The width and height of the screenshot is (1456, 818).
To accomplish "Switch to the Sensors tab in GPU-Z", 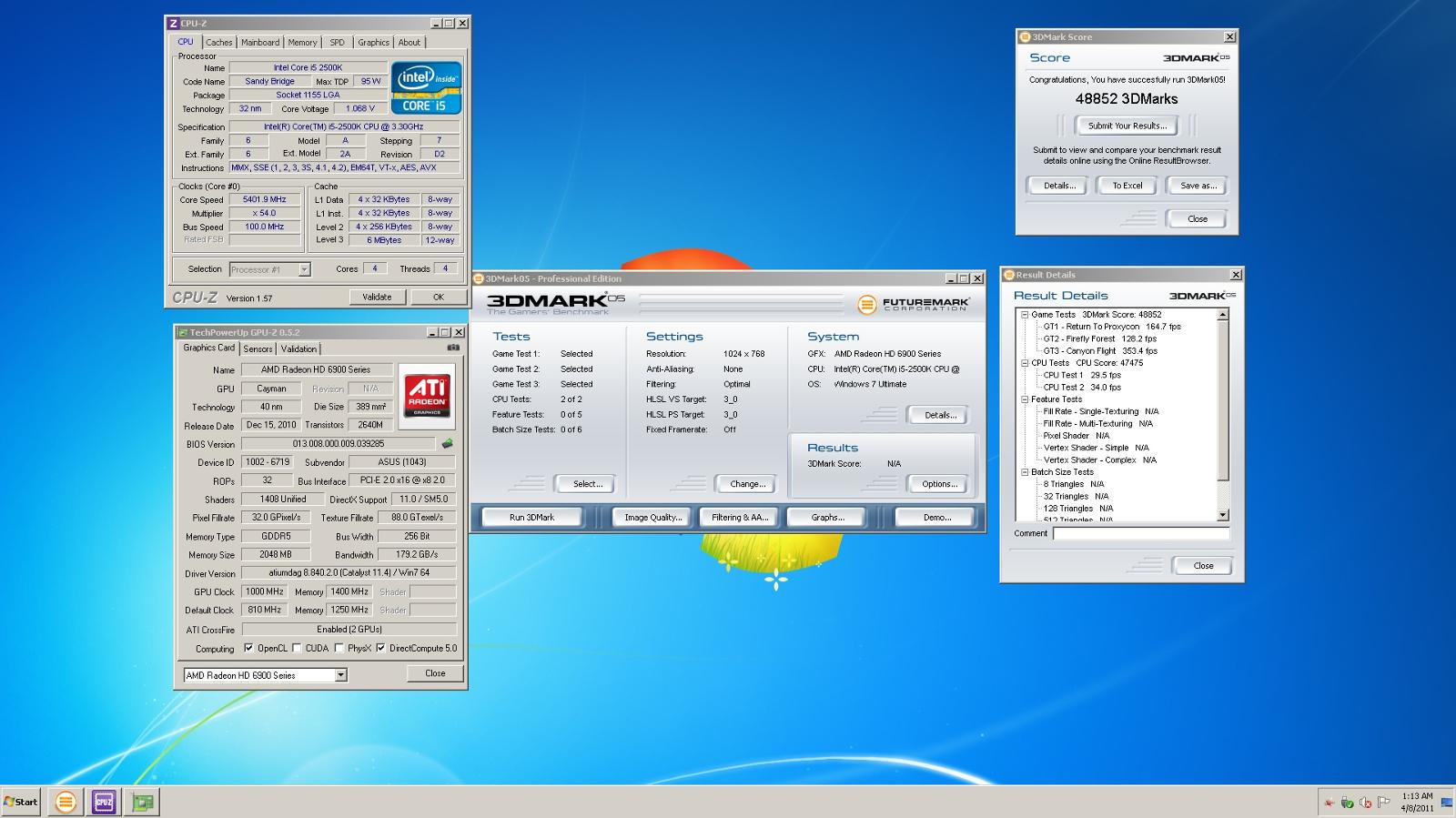I will tap(258, 348).
